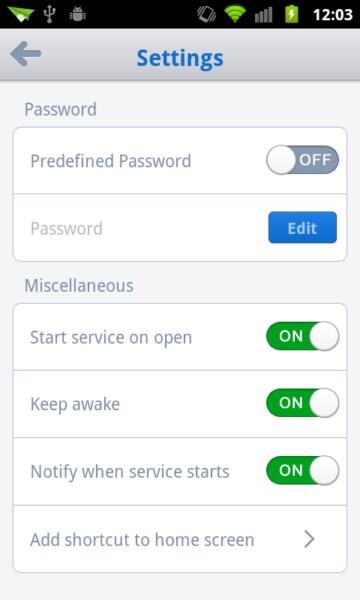Toggle Notify when service starts off
The width and height of the screenshot is (360, 600).
pyautogui.click(x=302, y=470)
